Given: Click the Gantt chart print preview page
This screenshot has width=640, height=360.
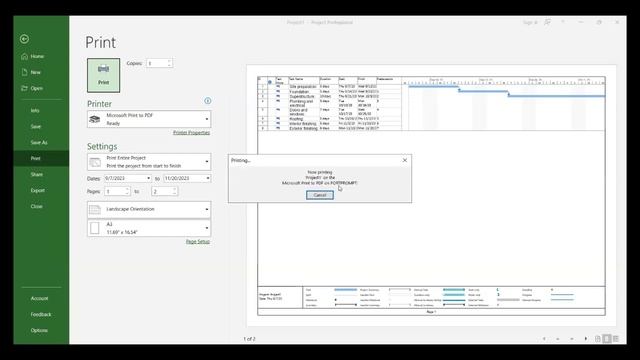Looking at the screenshot, I should [x=431, y=196].
